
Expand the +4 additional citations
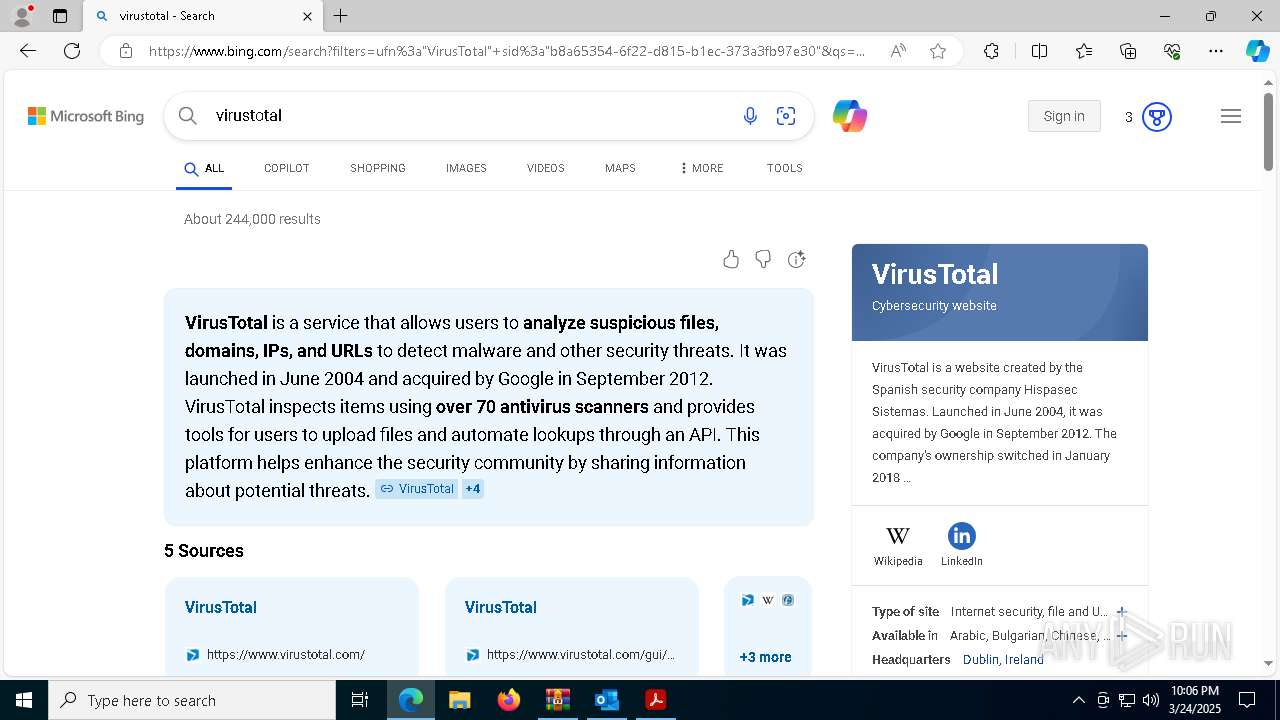(x=473, y=489)
